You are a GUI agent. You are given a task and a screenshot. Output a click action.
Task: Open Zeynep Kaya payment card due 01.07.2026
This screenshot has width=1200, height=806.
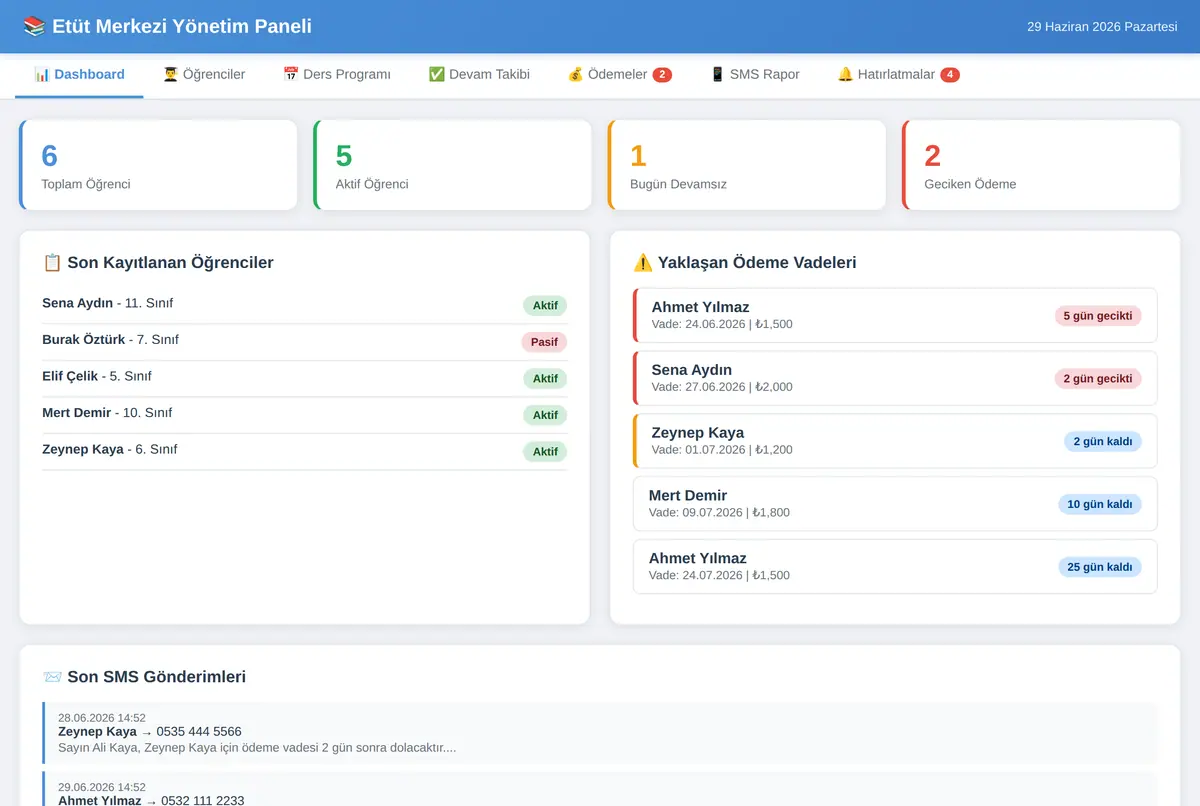pyautogui.click(x=895, y=441)
